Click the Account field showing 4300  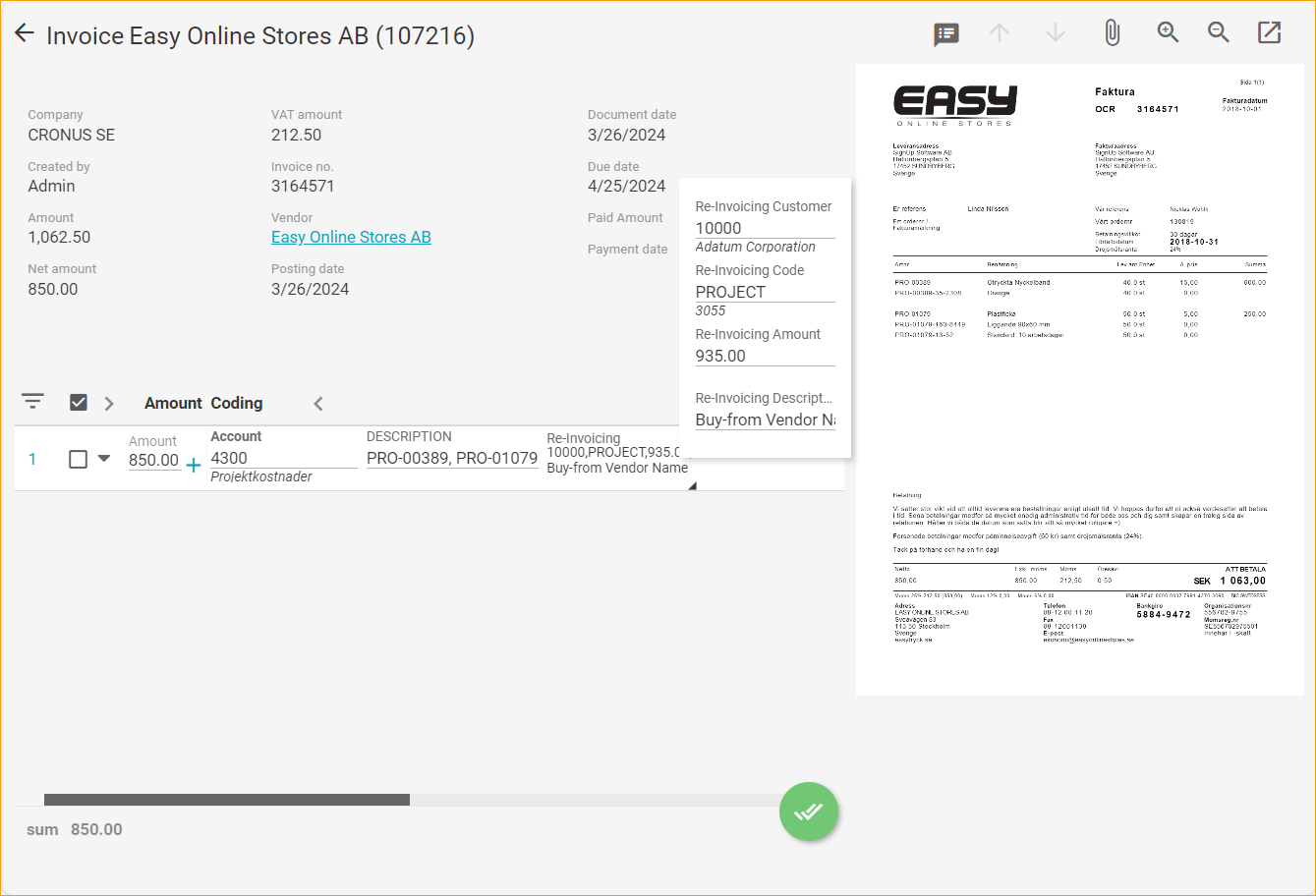coord(283,458)
